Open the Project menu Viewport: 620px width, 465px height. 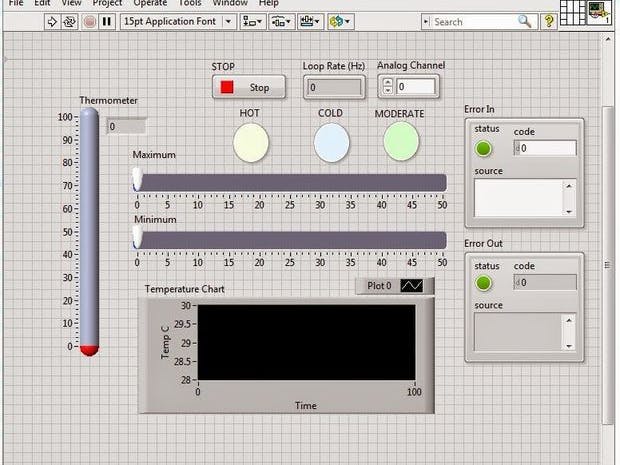click(x=107, y=3)
